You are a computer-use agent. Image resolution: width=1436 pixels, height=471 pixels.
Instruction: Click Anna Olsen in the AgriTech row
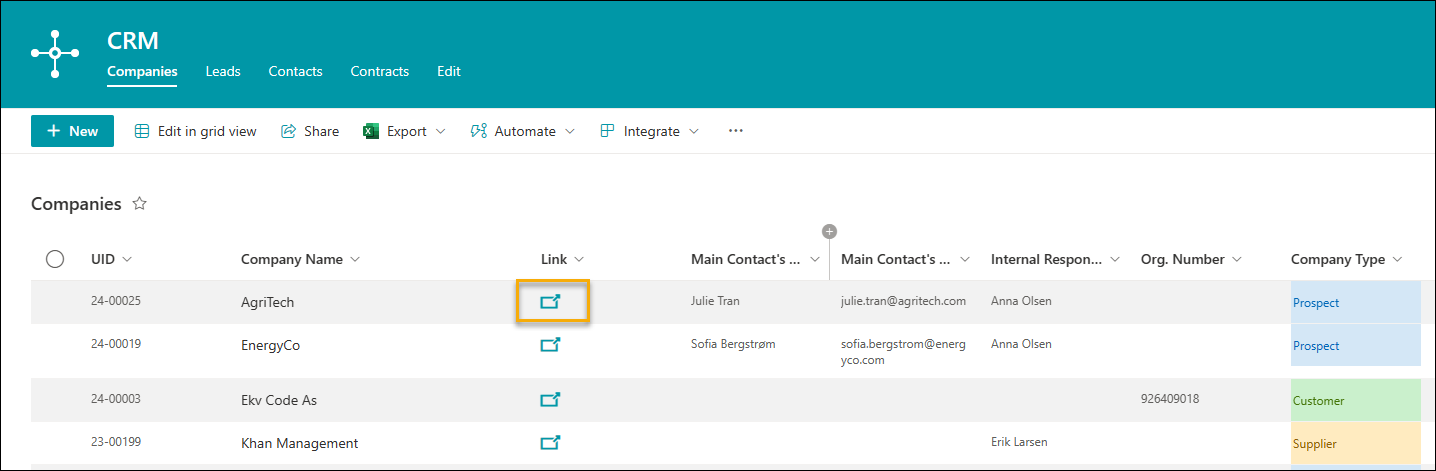tap(1021, 300)
